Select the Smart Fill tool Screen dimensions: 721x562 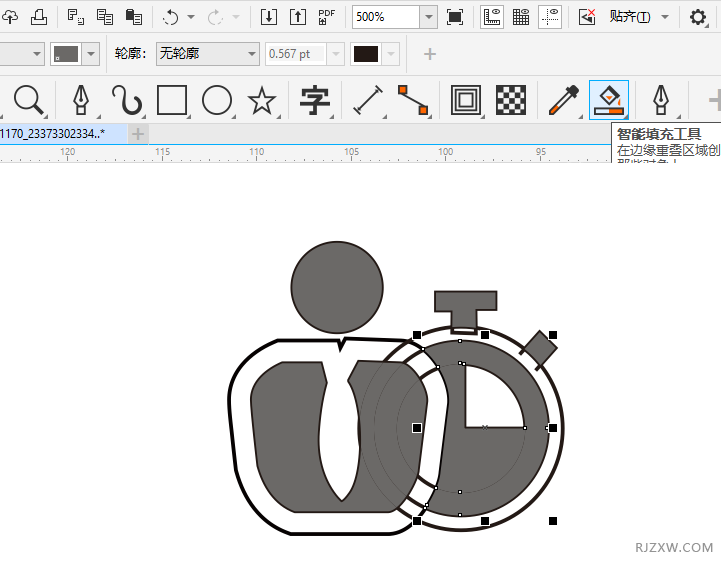[x=608, y=100]
